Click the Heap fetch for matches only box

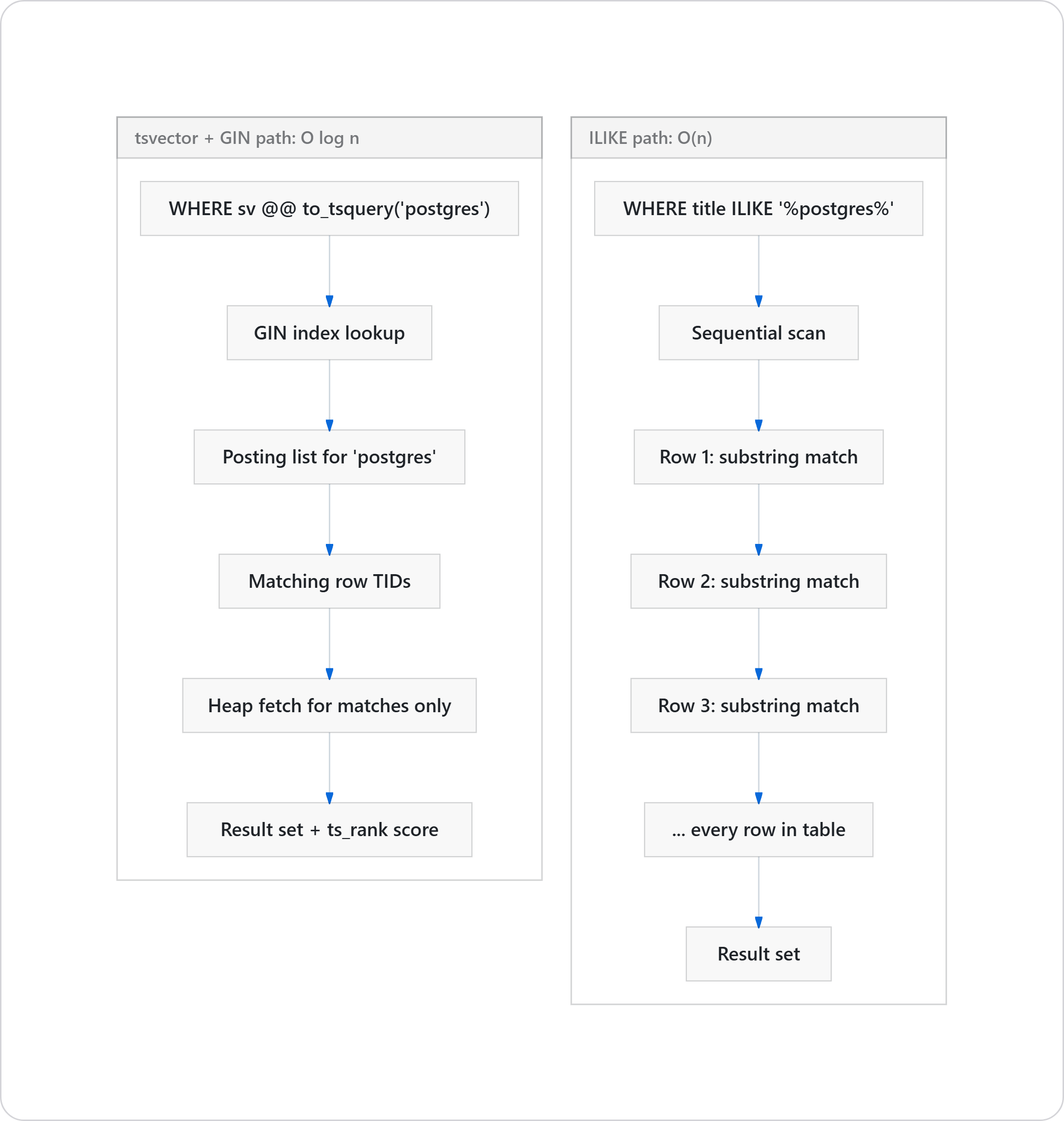pos(329,705)
